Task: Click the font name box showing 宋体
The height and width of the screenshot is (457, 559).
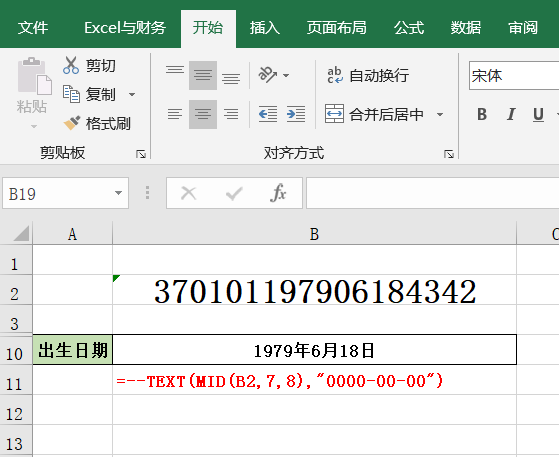Action: 514,76
